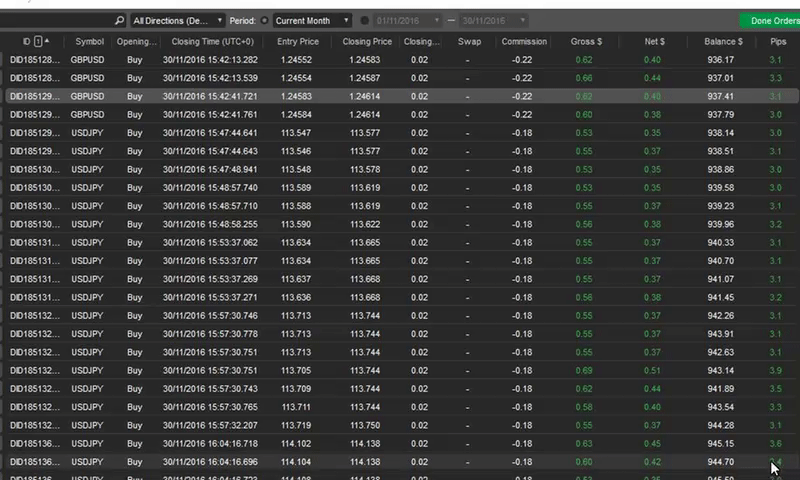Select the Period radio button
The width and height of the screenshot is (800, 480).
coord(264,20)
